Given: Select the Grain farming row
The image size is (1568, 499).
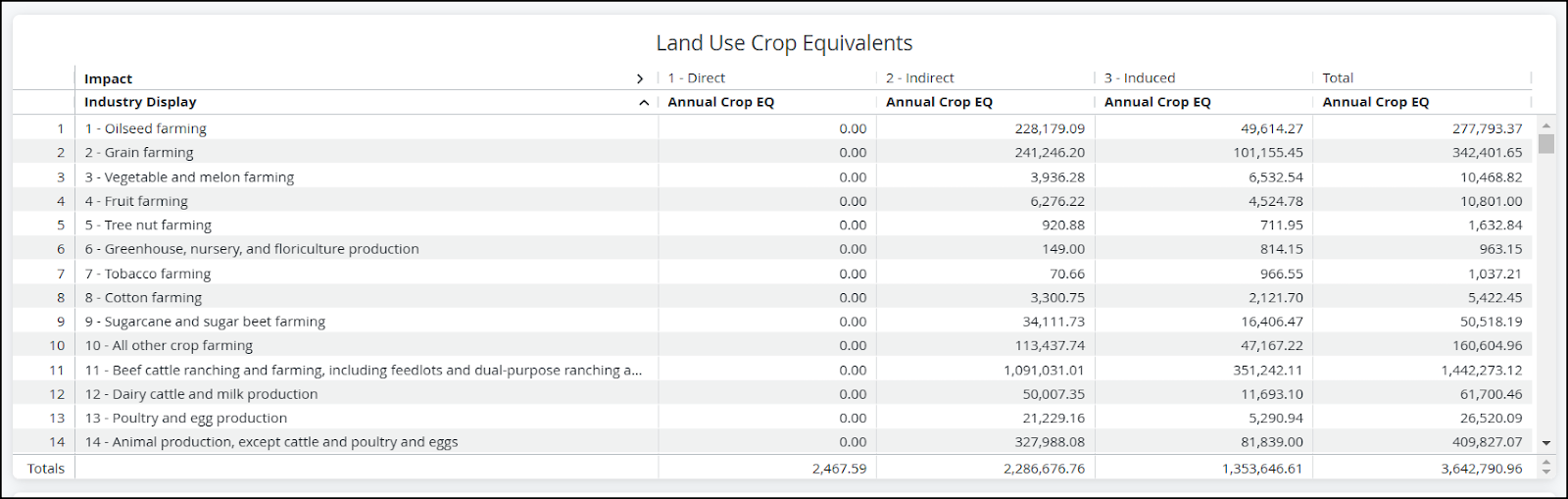Looking at the screenshot, I should [773, 152].
